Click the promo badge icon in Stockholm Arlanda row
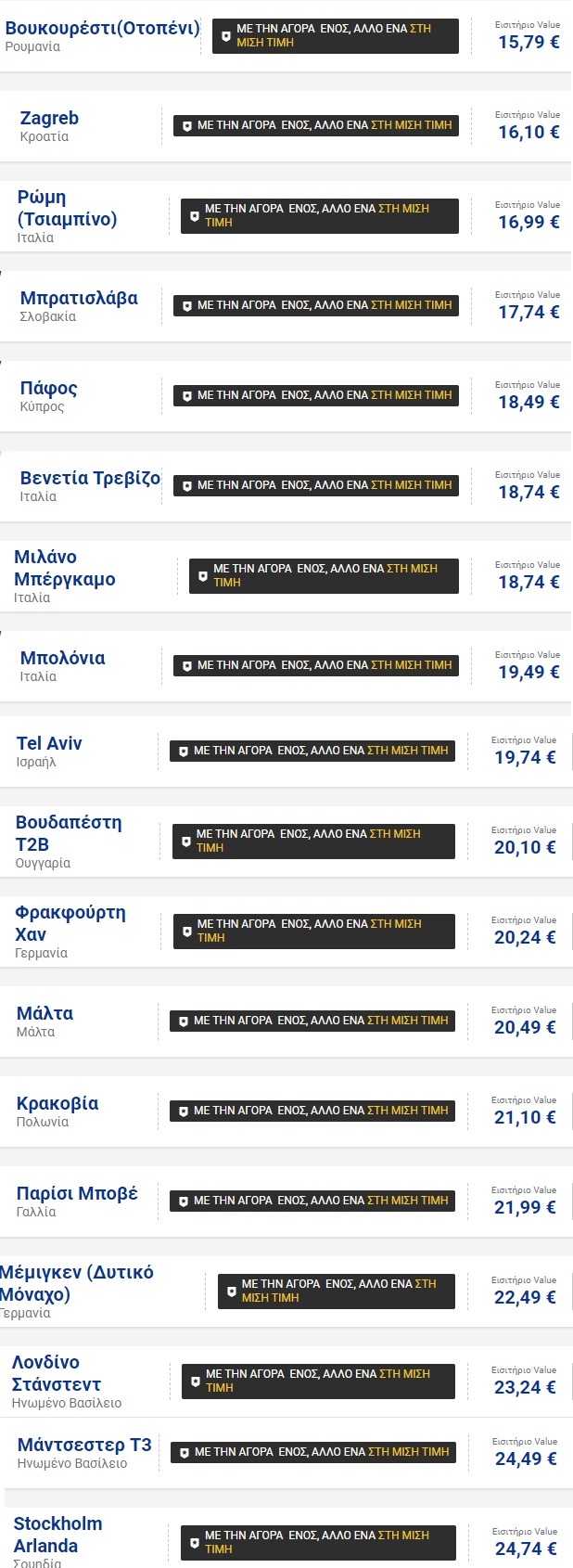The height and width of the screenshot is (1568, 573). (194, 1543)
